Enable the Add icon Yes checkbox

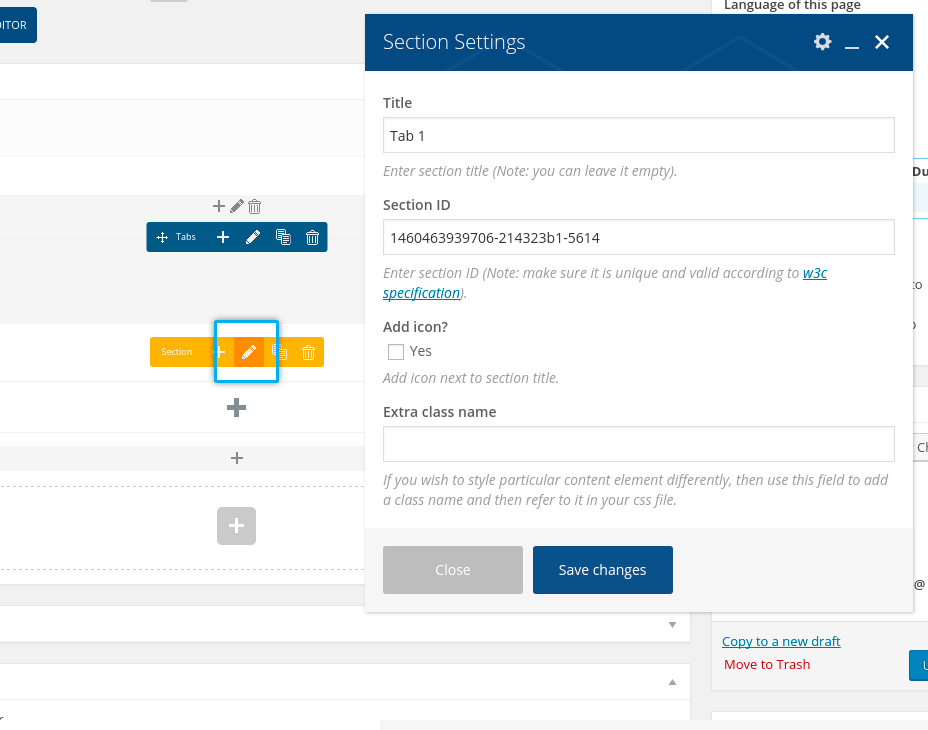tap(396, 351)
